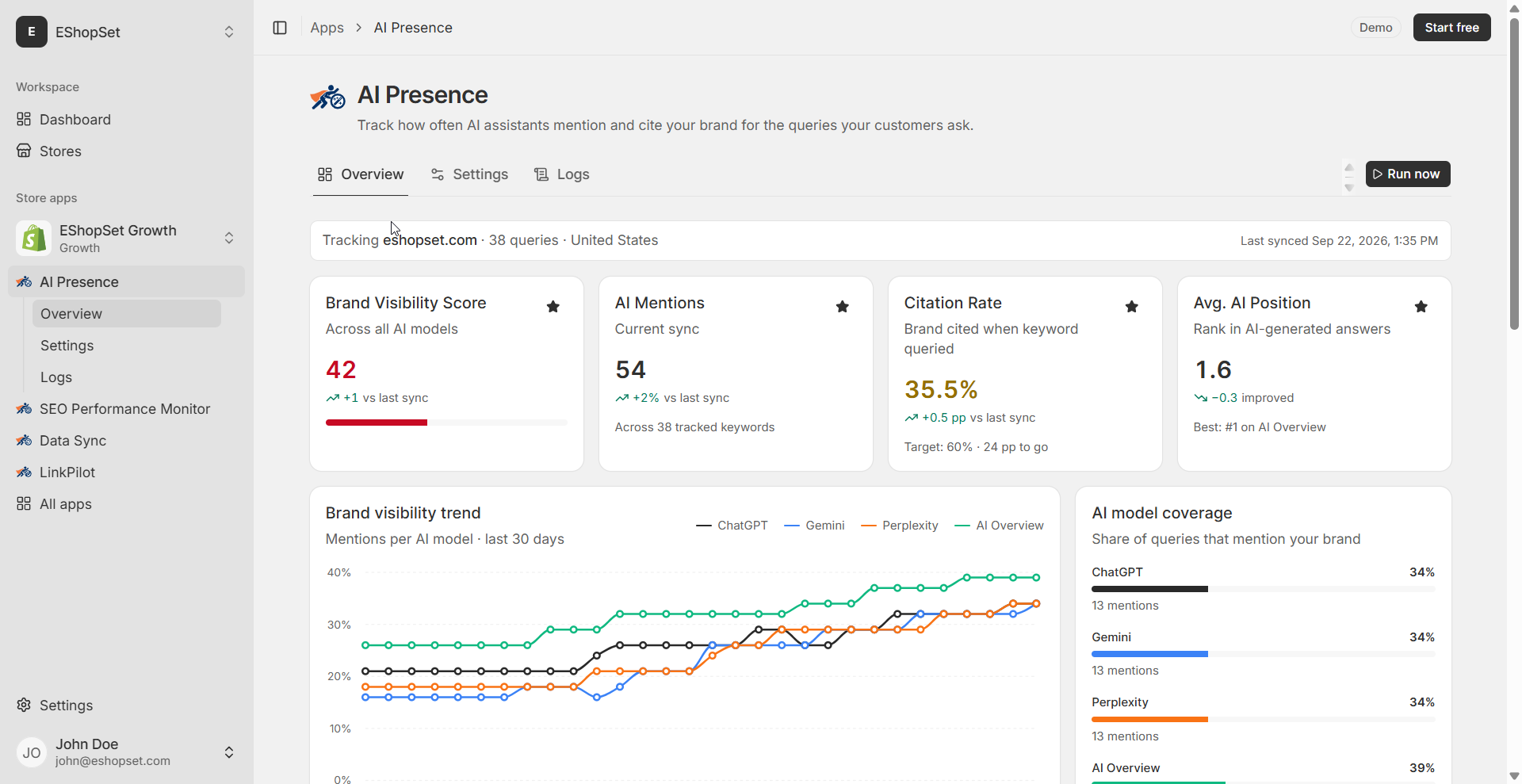Go to Apps breadcrumb link

click(x=327, y=28)
